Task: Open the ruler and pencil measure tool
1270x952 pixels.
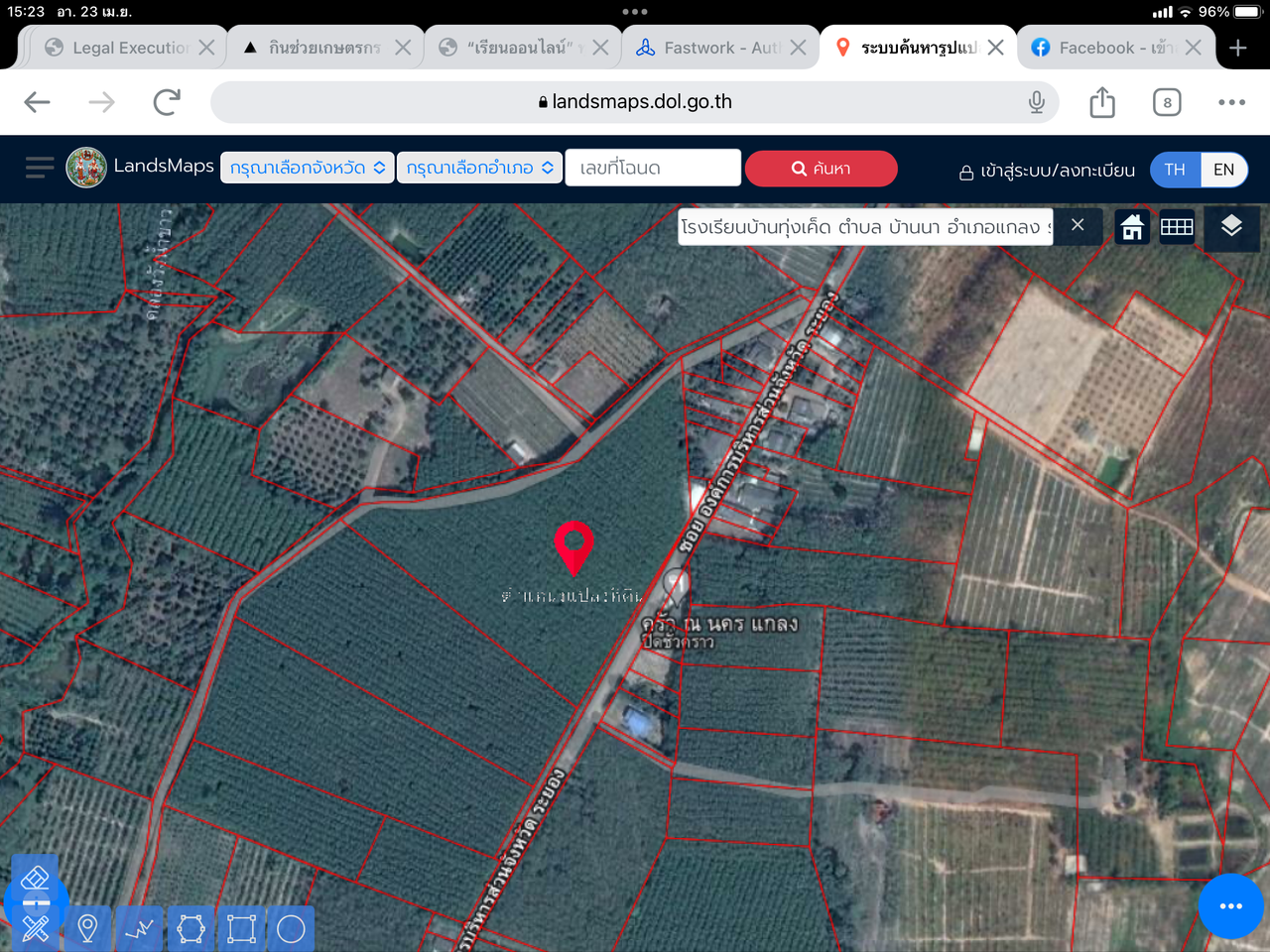Action: tap(36, 929)
